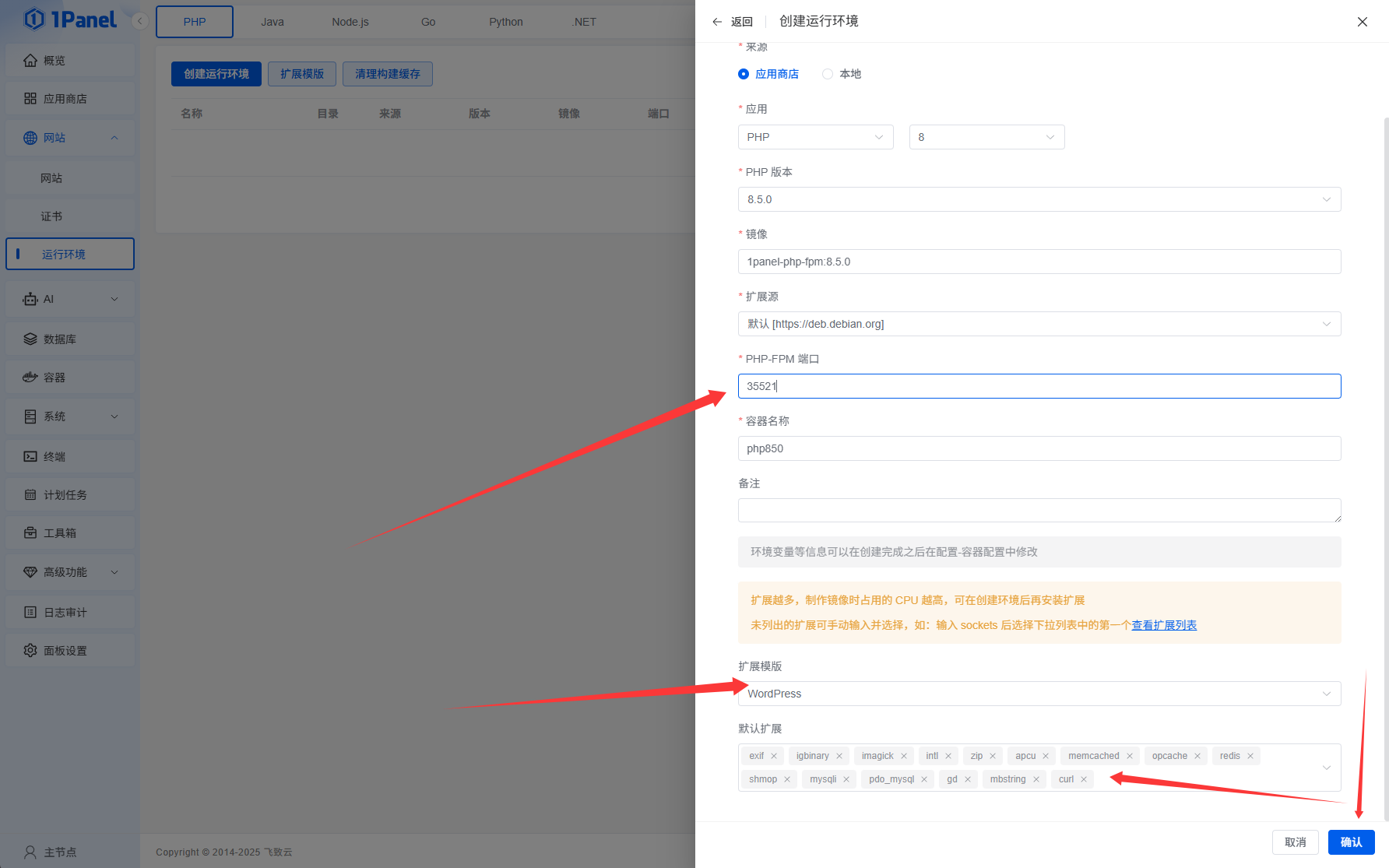Image resolution: width=1389 pixels, height=868 pixels.
Task: Open the 查看扩展列表 link
Action: point(1164,625)
